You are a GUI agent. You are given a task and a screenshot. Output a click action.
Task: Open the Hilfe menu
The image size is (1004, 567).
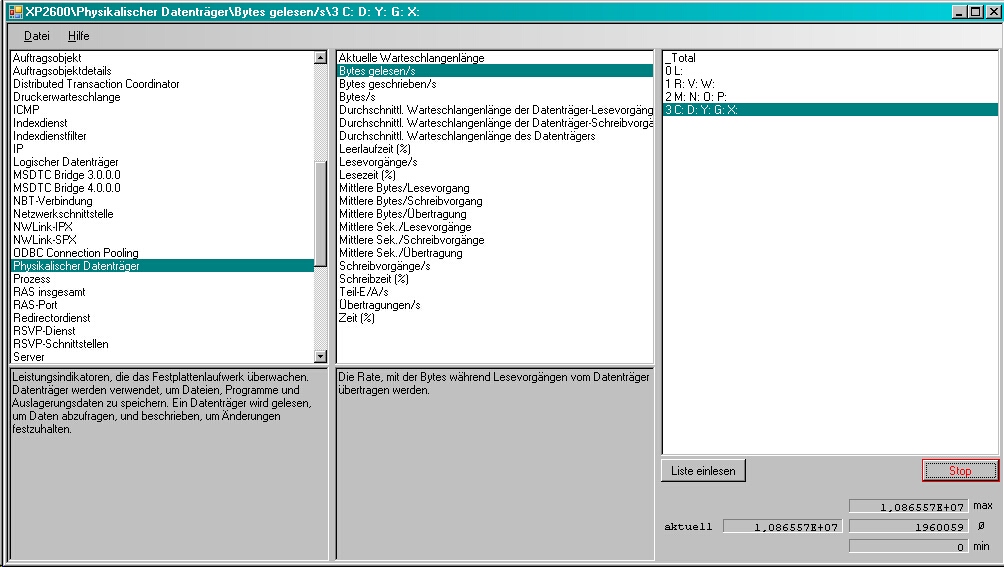click(78, 36)
